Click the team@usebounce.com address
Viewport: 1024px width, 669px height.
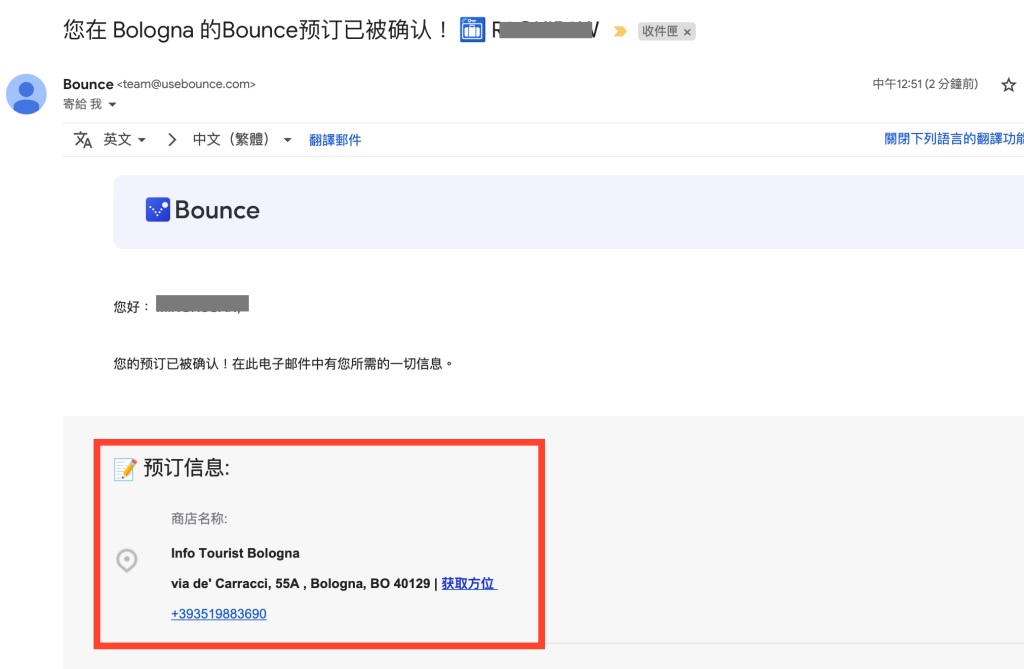click(186, 84)
